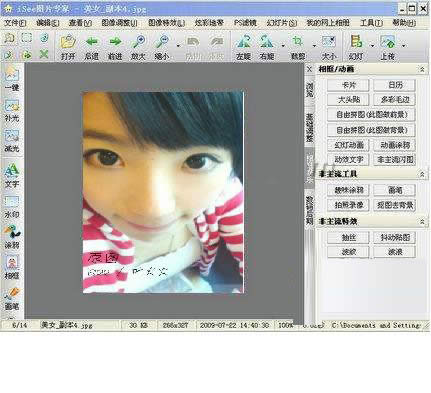
Task: Click the 趣味涂鸦 button
Action: [348, 190]
